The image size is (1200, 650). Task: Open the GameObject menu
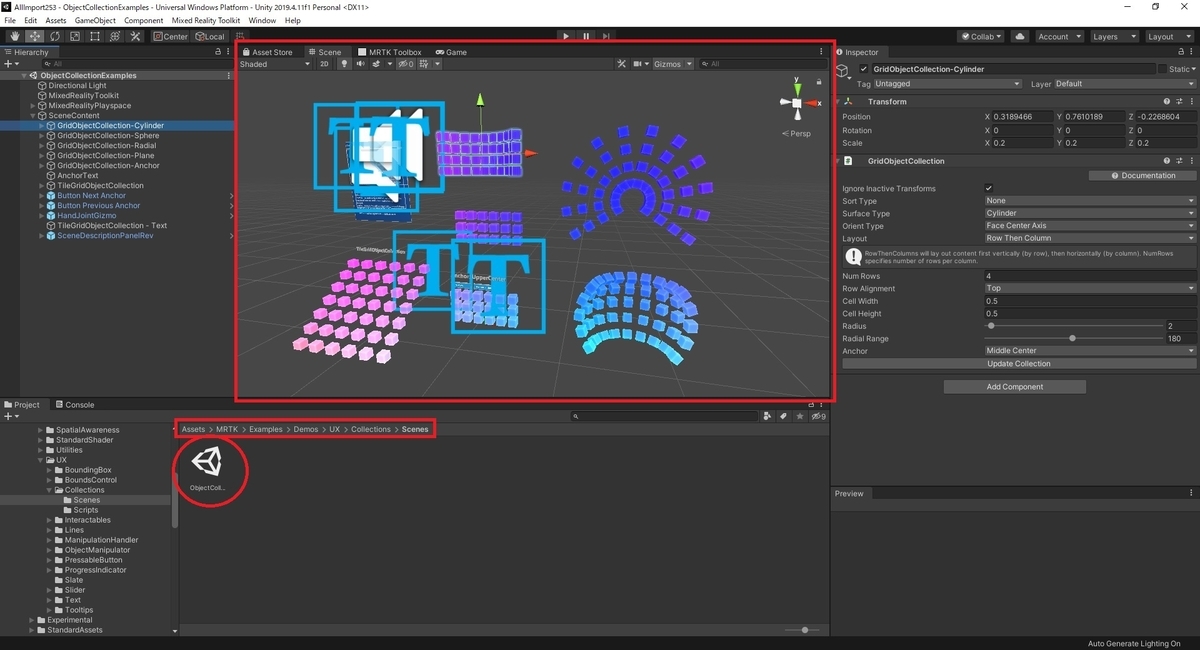click(95, 20)
